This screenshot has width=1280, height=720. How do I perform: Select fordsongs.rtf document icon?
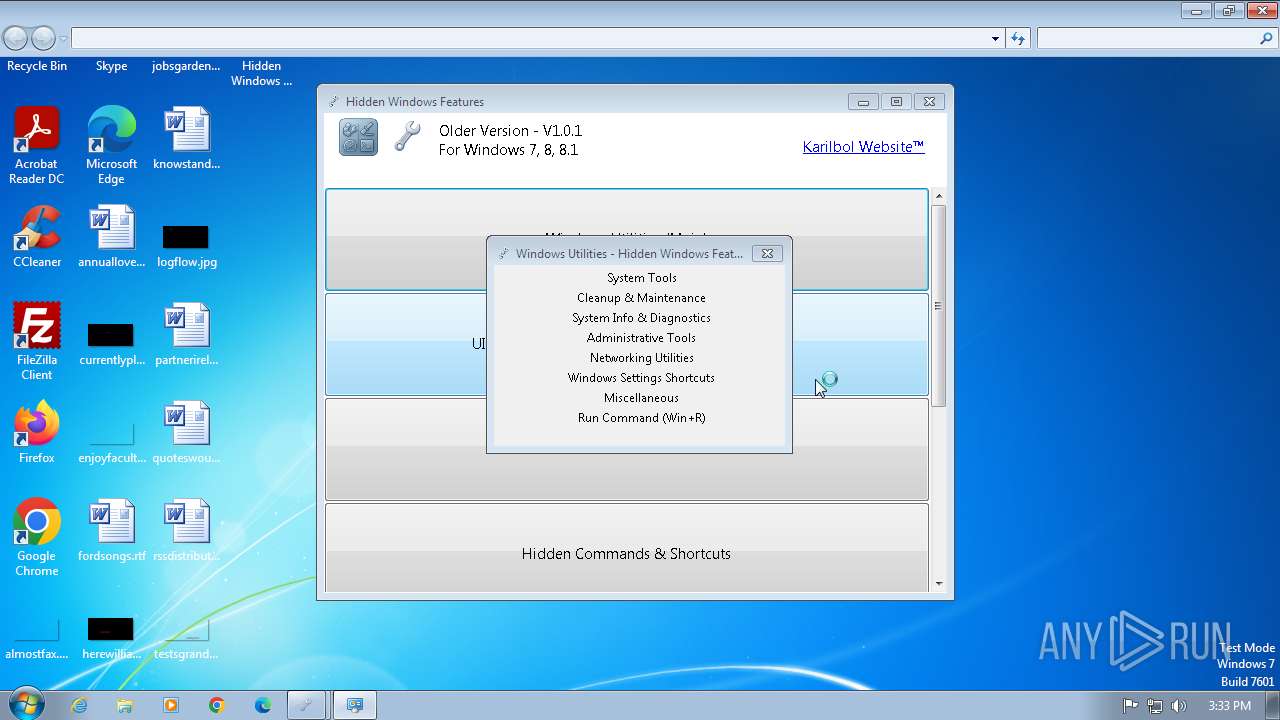tap(111, 531)
